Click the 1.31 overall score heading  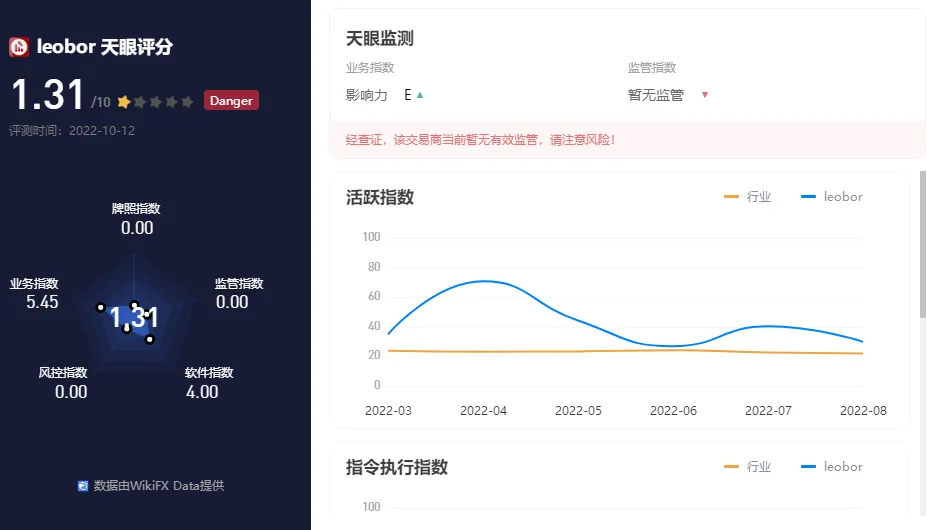click(48, 95)
